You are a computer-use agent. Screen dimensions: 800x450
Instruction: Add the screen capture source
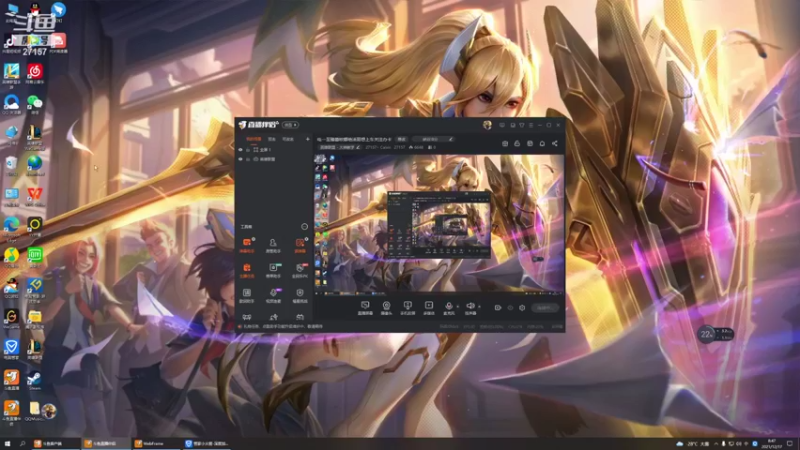point(365,308)
